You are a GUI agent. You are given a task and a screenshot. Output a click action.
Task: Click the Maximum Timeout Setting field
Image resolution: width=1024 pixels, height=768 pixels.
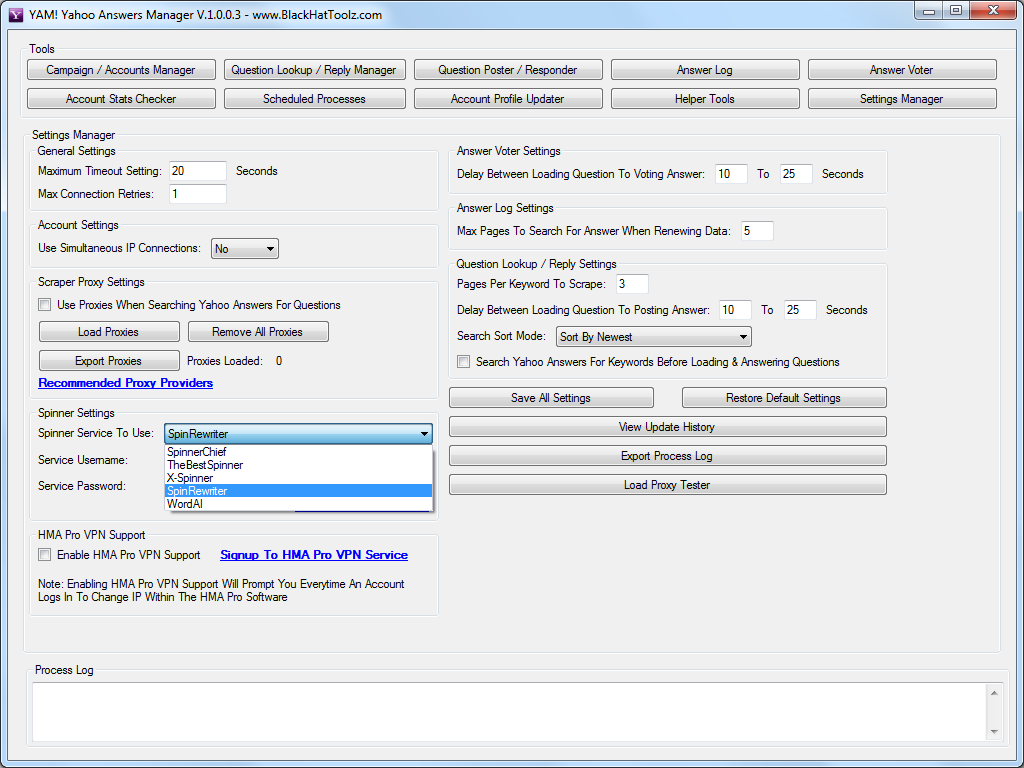coord(198,171)
